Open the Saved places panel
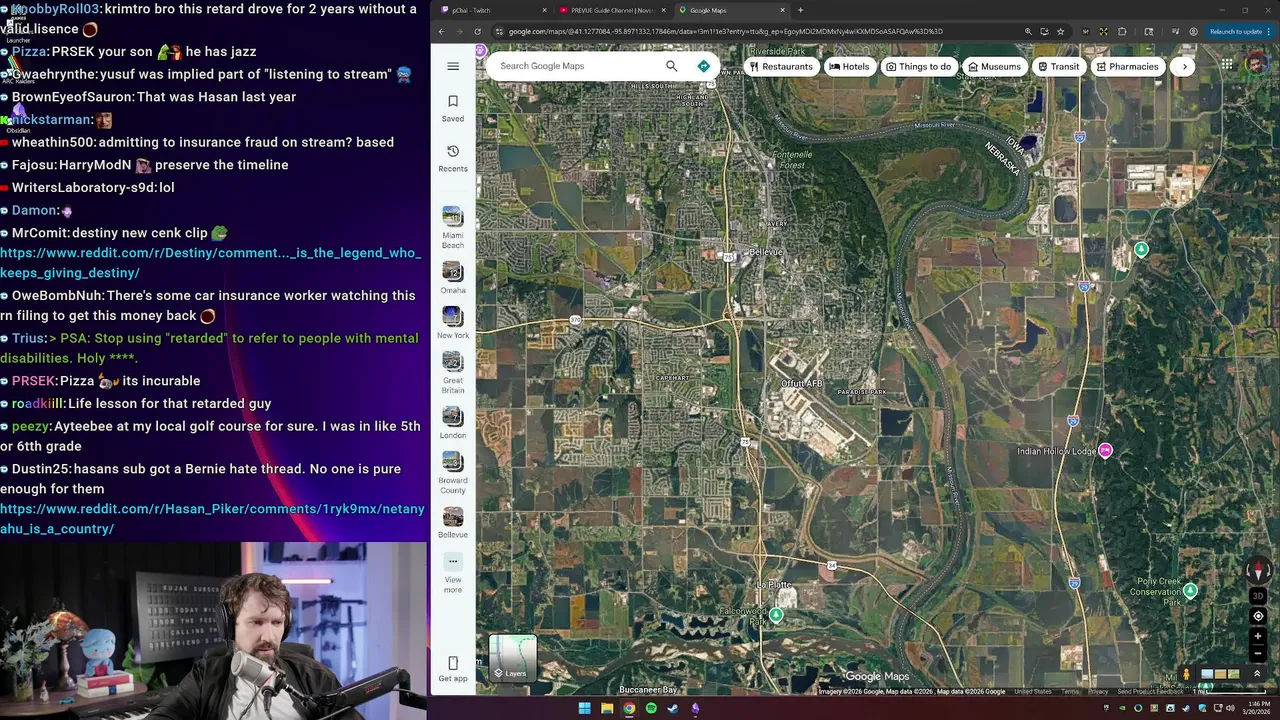Image resolution: width=1280 pixels, height=720 pixels. 453,108
